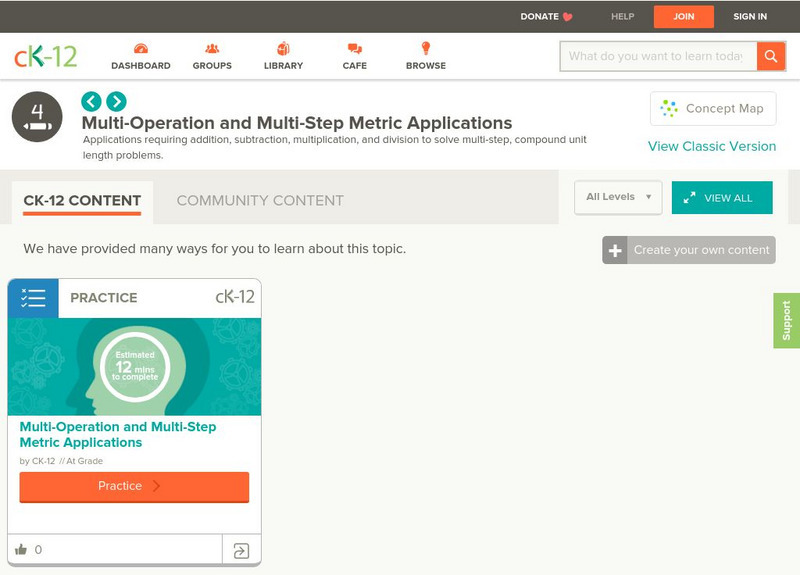Open the practice card thumbnail image
Viewport: 800px width, 575px height.
pyautogui.click(x=134, y=366)
